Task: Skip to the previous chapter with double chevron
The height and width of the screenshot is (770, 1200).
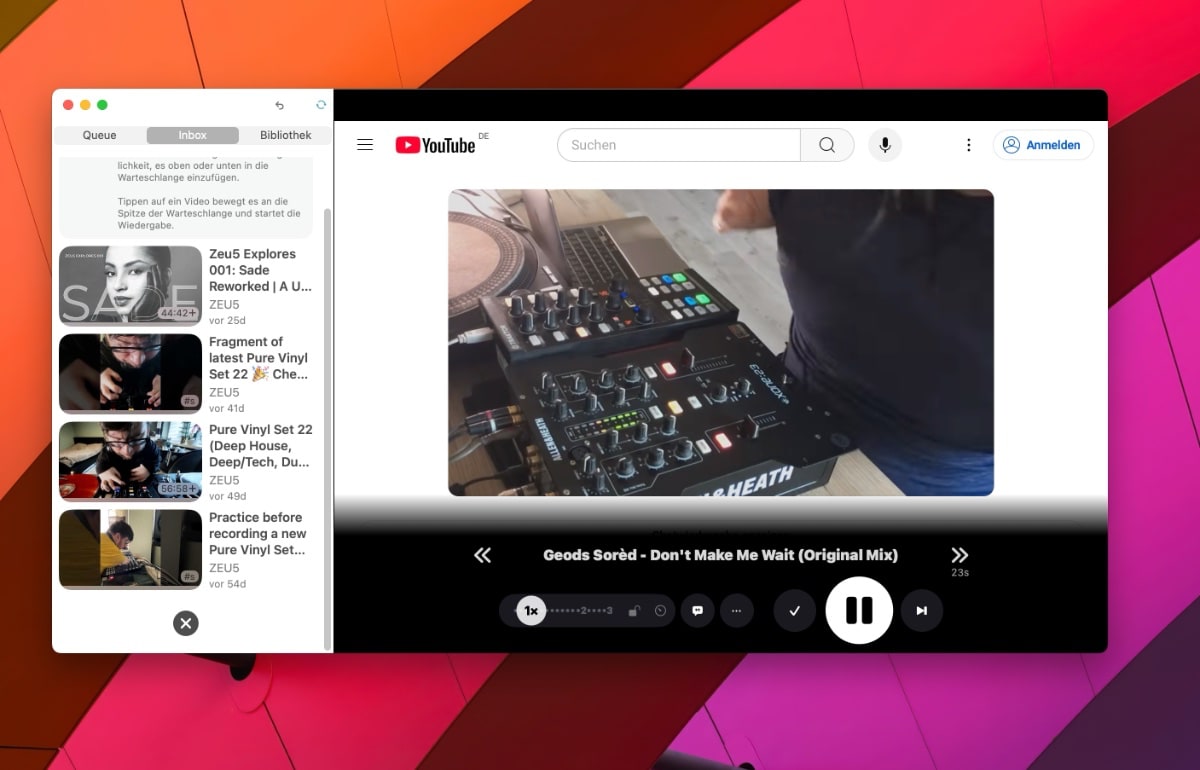Action: (x=483, y=555)
